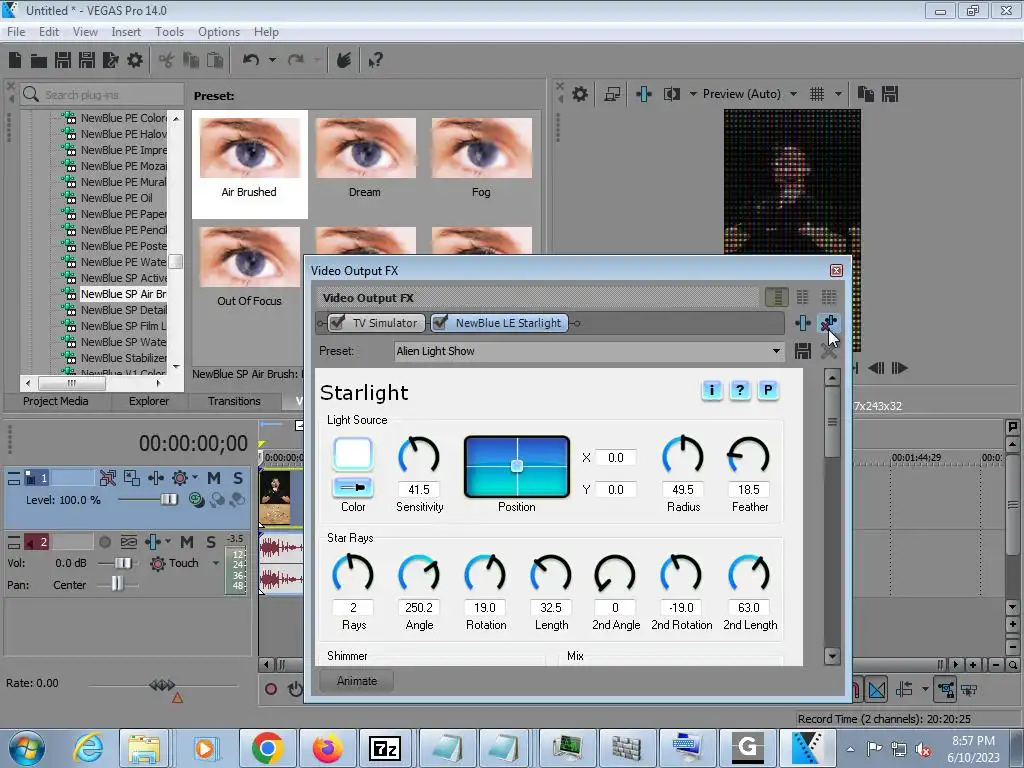
Task: Click the Undo arrow
Action: [251, 60]
